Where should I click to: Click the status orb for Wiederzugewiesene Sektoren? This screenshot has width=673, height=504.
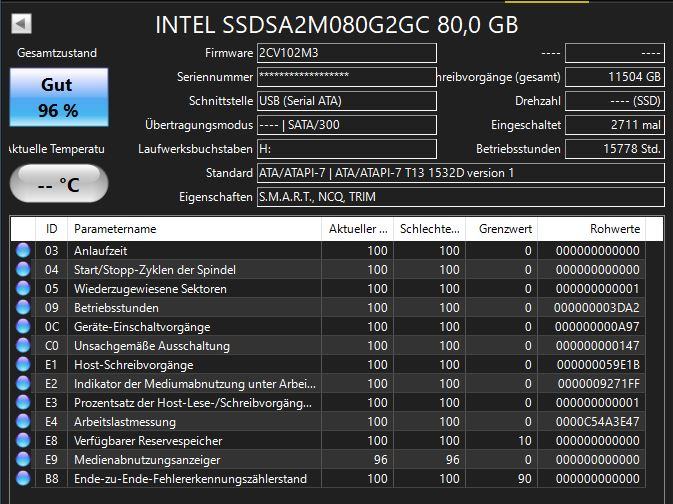23,288
